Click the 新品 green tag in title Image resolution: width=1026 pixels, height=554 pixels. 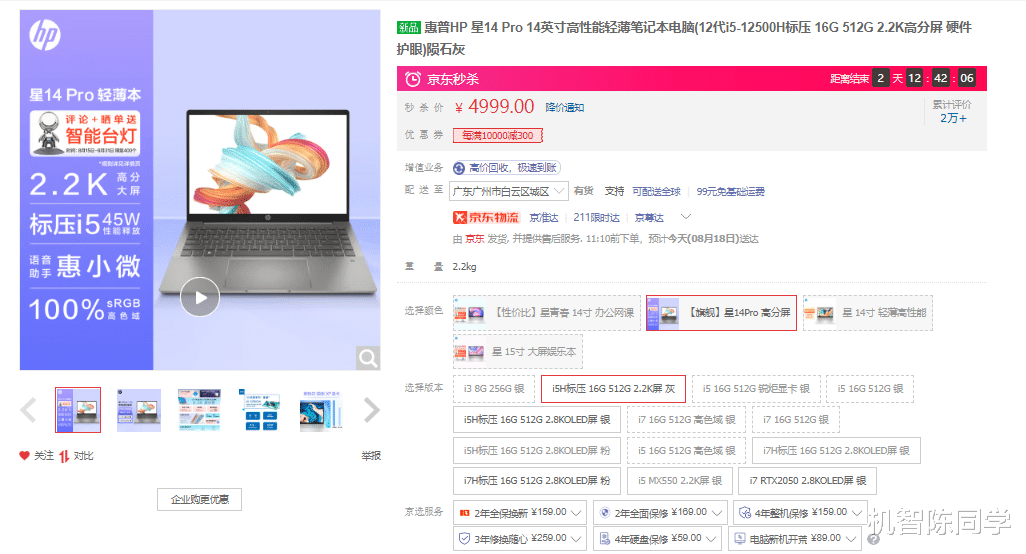(x=408, y=27)
